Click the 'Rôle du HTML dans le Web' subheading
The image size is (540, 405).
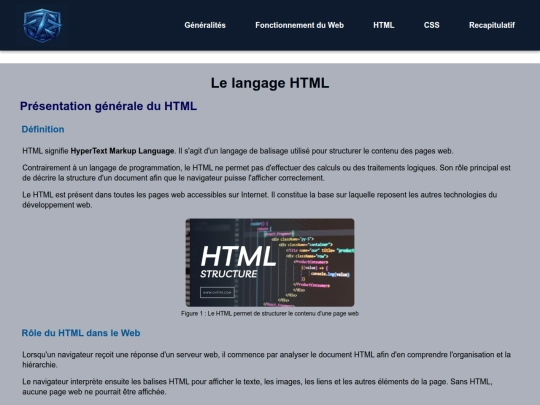81,333
